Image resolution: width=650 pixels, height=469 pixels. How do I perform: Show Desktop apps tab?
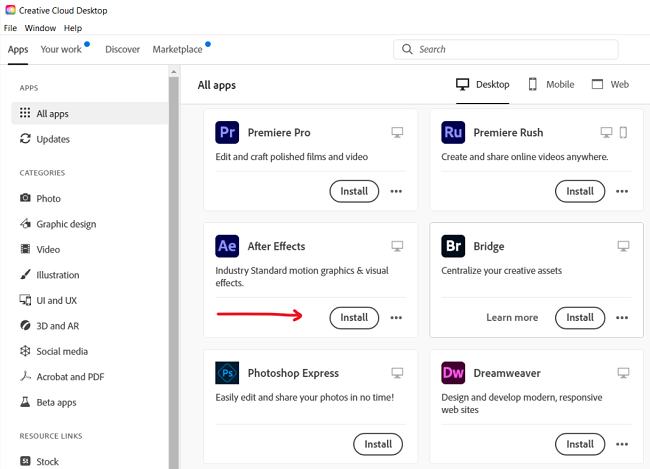pos(483,85)
